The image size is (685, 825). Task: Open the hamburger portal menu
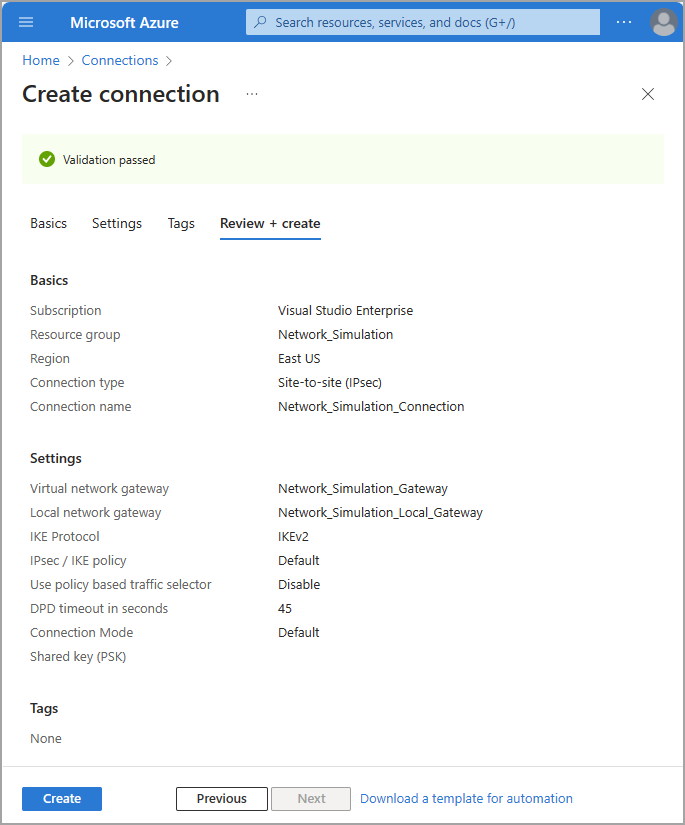26,22
